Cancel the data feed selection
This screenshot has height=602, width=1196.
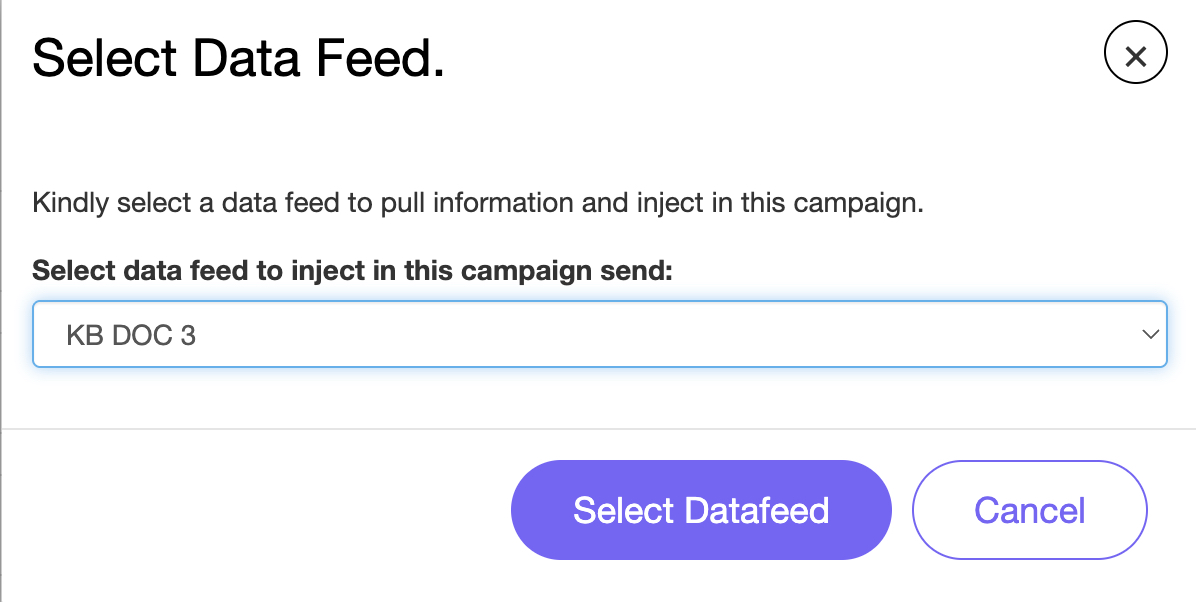click(1030, 510)
